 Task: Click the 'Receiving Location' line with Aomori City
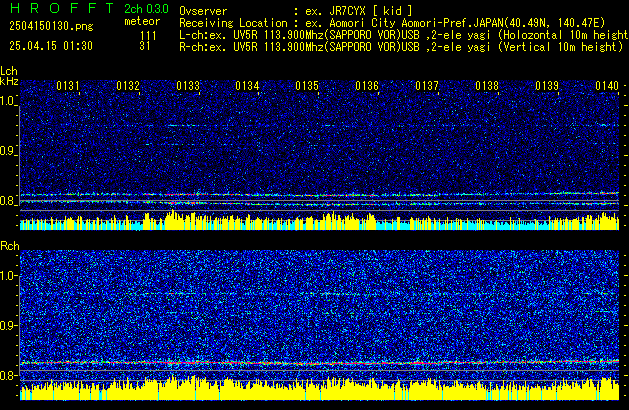(392, 23)
